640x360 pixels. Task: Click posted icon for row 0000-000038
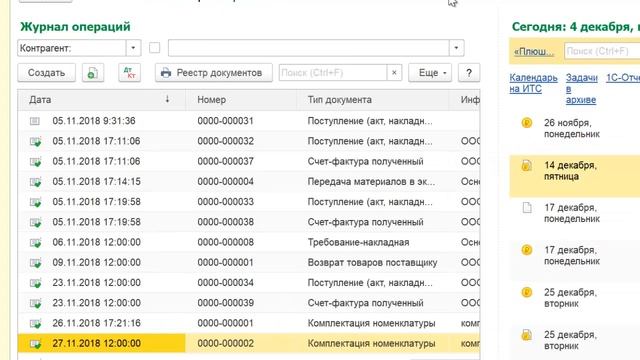click(x=36, y=222)
